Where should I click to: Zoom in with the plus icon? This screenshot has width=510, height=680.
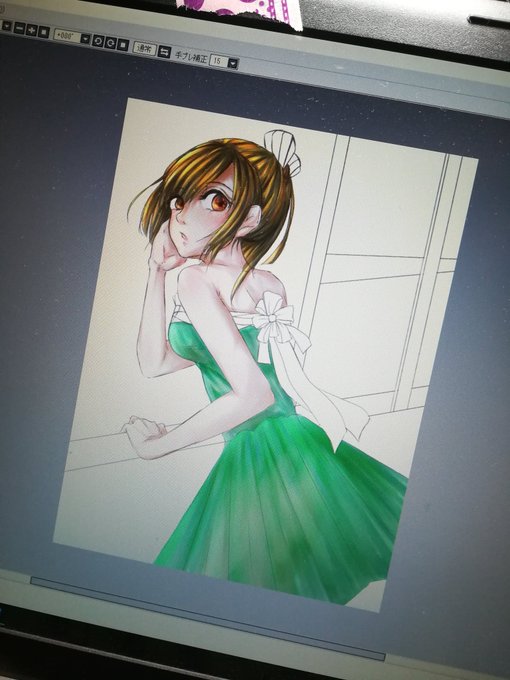[32, 30]
